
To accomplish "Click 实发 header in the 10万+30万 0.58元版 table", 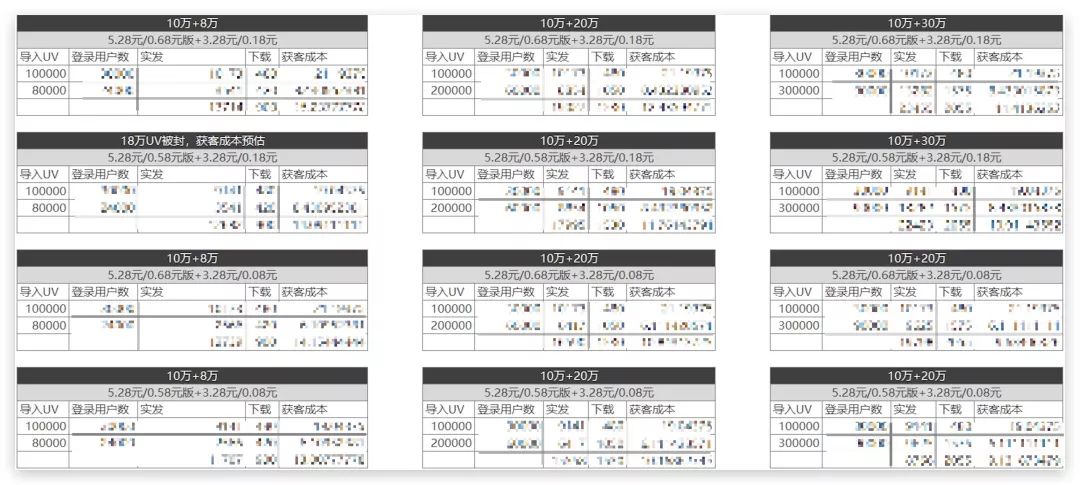I will coord(904,174).
